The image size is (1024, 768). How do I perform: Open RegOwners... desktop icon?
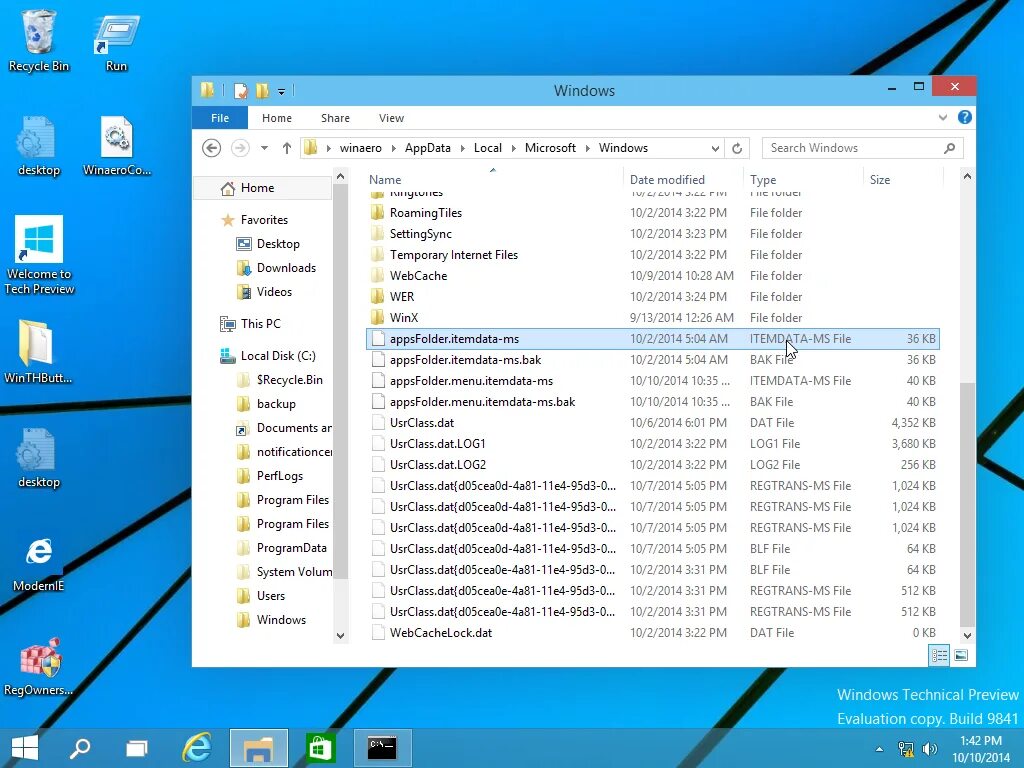coord(39,666)
